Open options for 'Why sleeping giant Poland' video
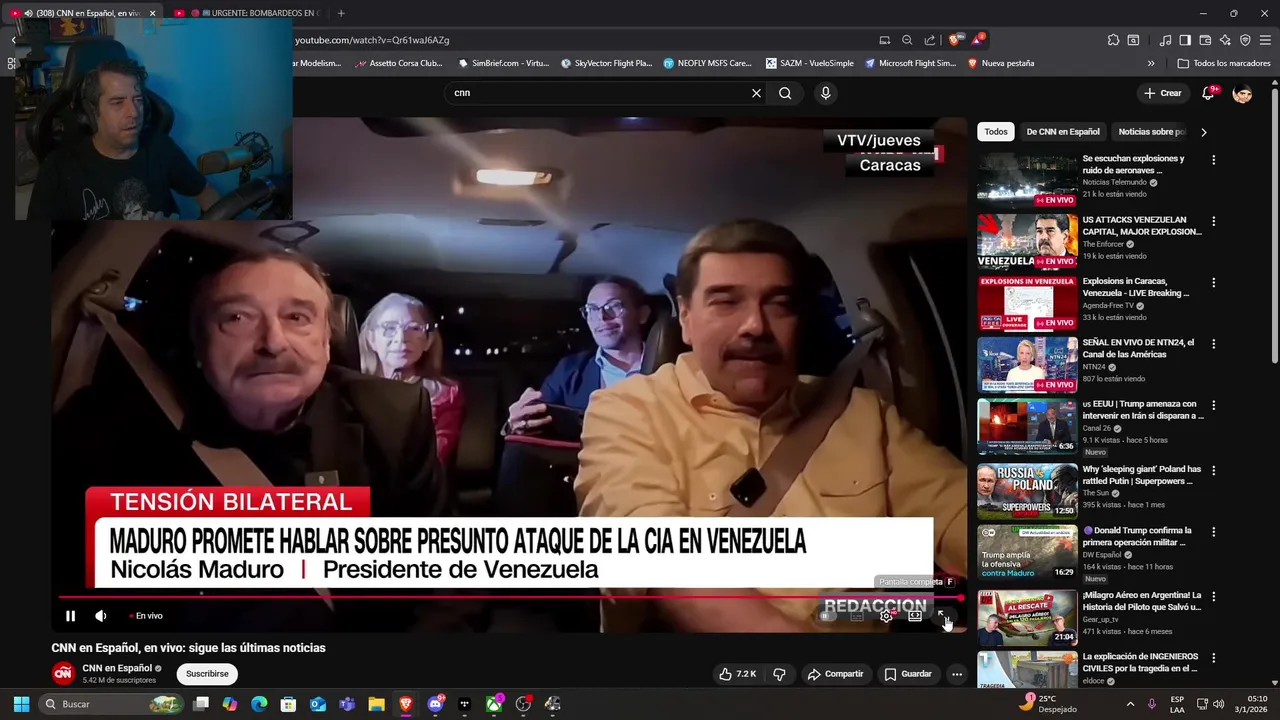Viewport: 1280px width, 720px height. [1214, 471]
